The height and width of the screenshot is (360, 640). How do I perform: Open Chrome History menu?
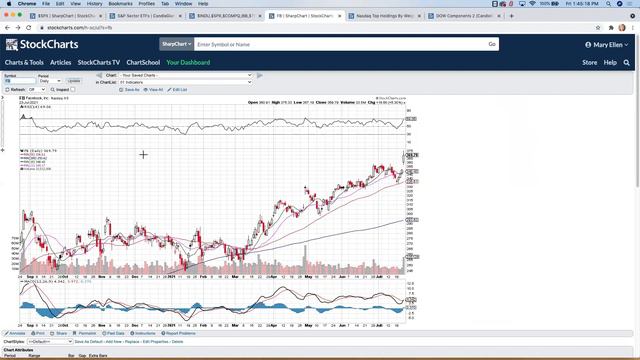(x=94, y=4)
